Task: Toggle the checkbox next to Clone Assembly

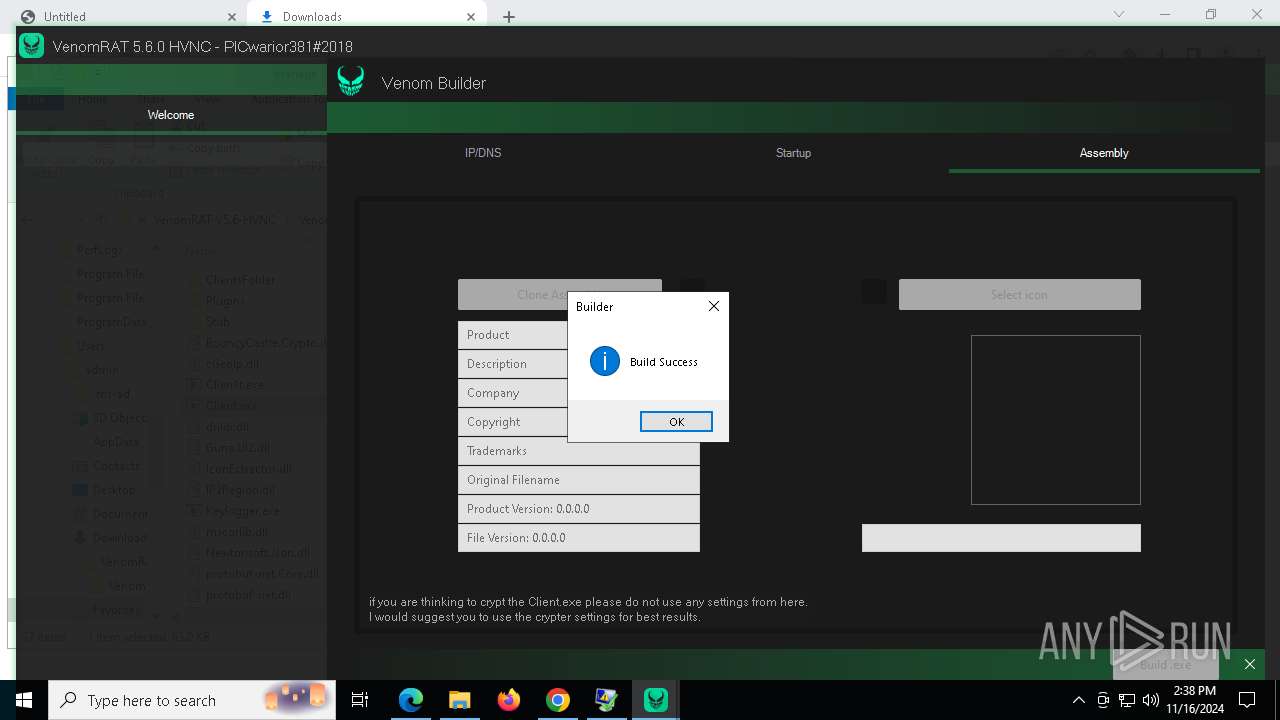Action: pyautogui.click(x=692, y=291)
